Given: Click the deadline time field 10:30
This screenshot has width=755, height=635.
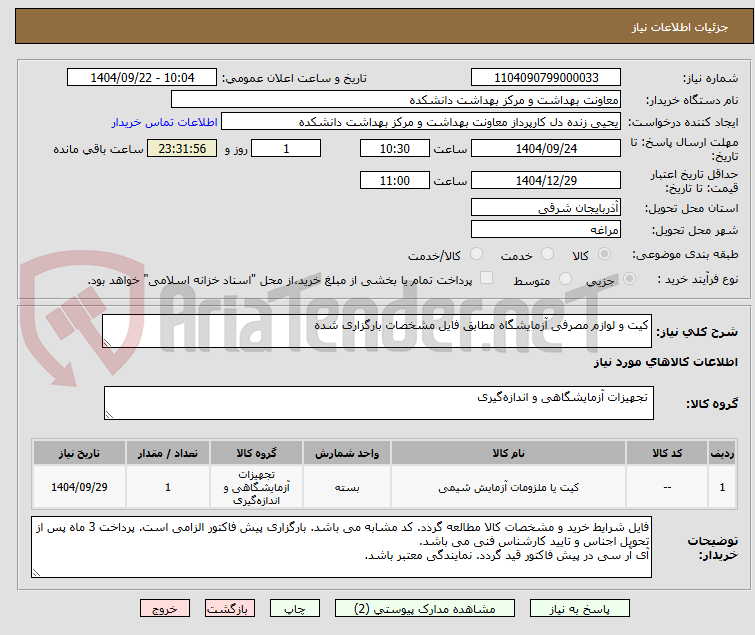Looking at the screenshot, I should [394, 148].
